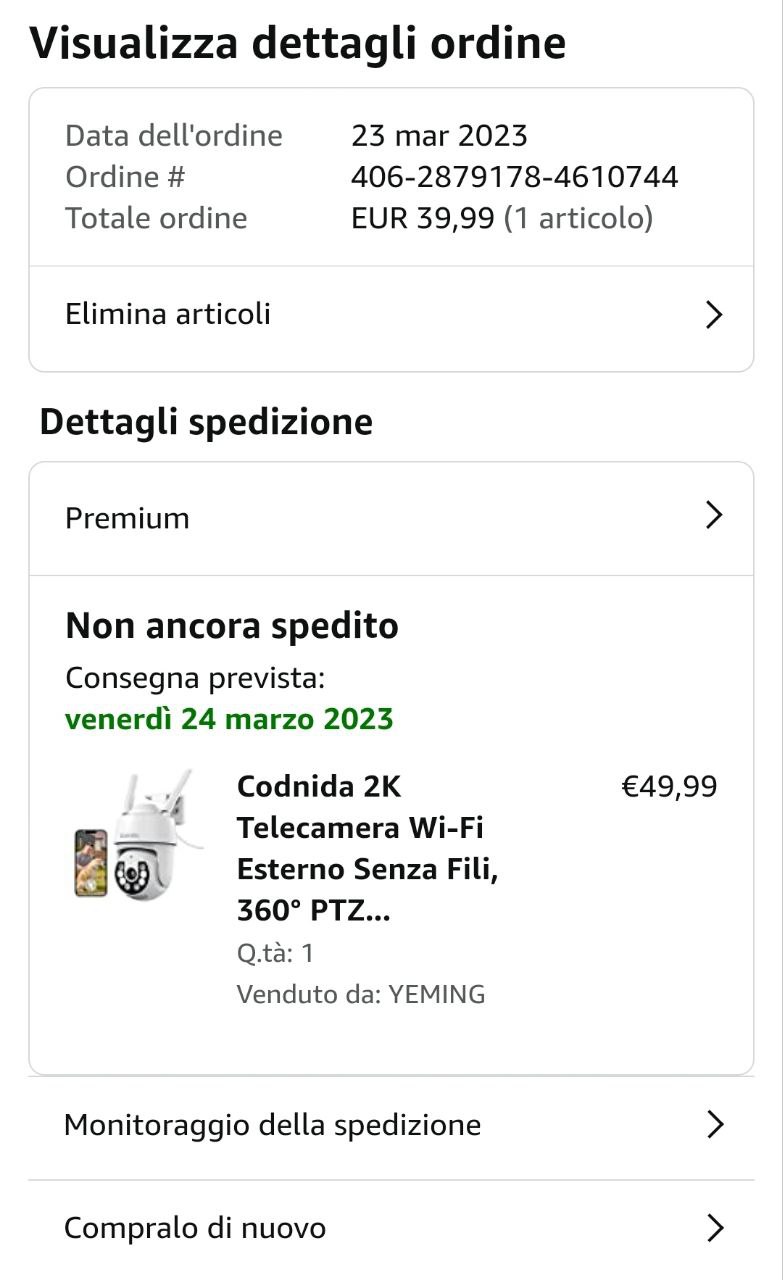The height and width of the screenshot is (1280, 783).
Task: Tap the Dettagli spedizione section heading
Action: [206, 422]
